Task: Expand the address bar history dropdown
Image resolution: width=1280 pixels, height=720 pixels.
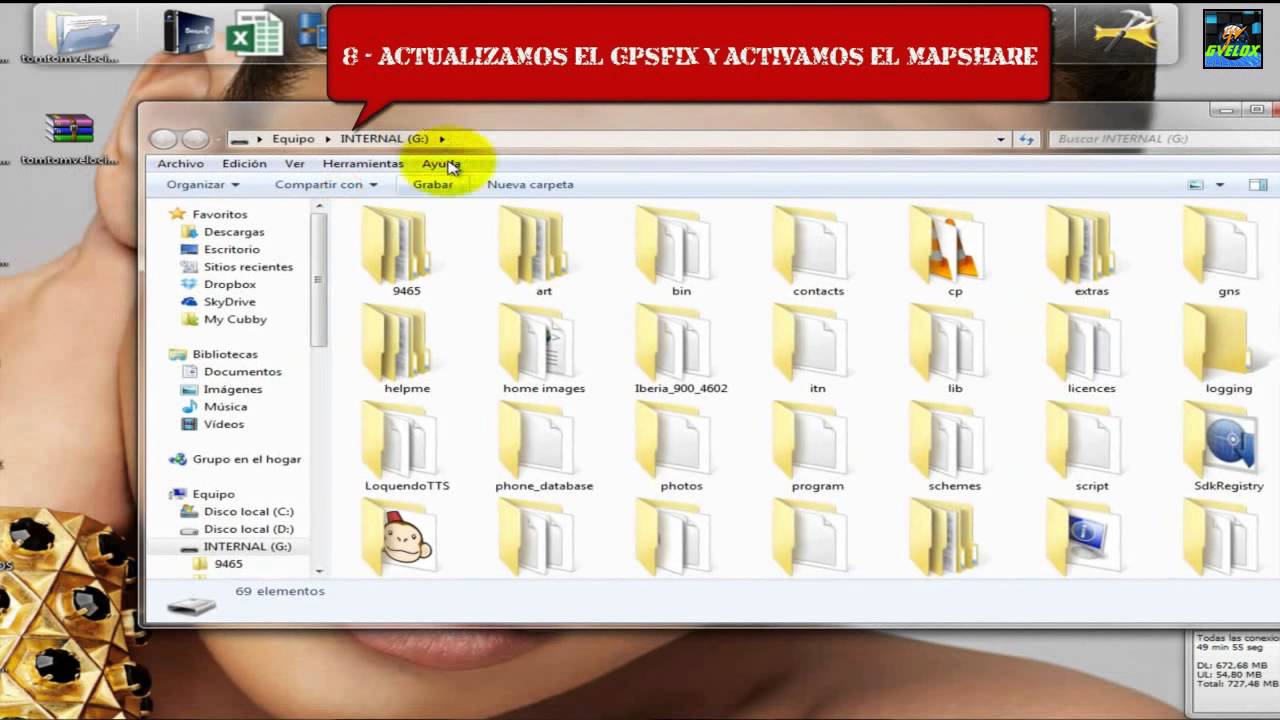Action: pos(1001,139)
